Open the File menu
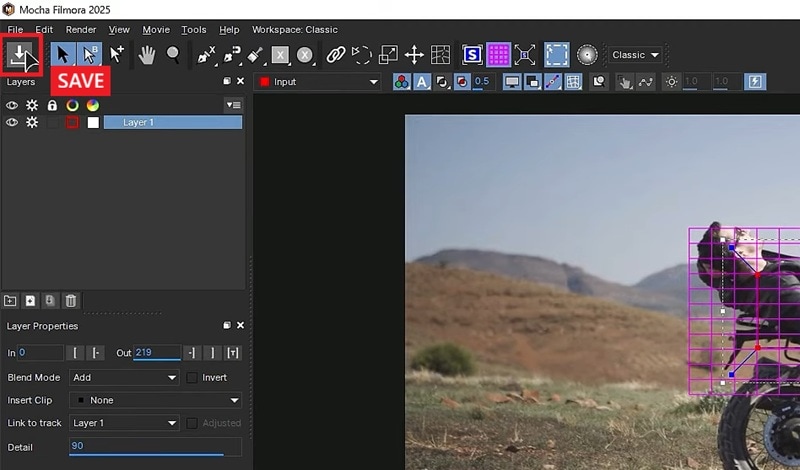 coord(15,30)
